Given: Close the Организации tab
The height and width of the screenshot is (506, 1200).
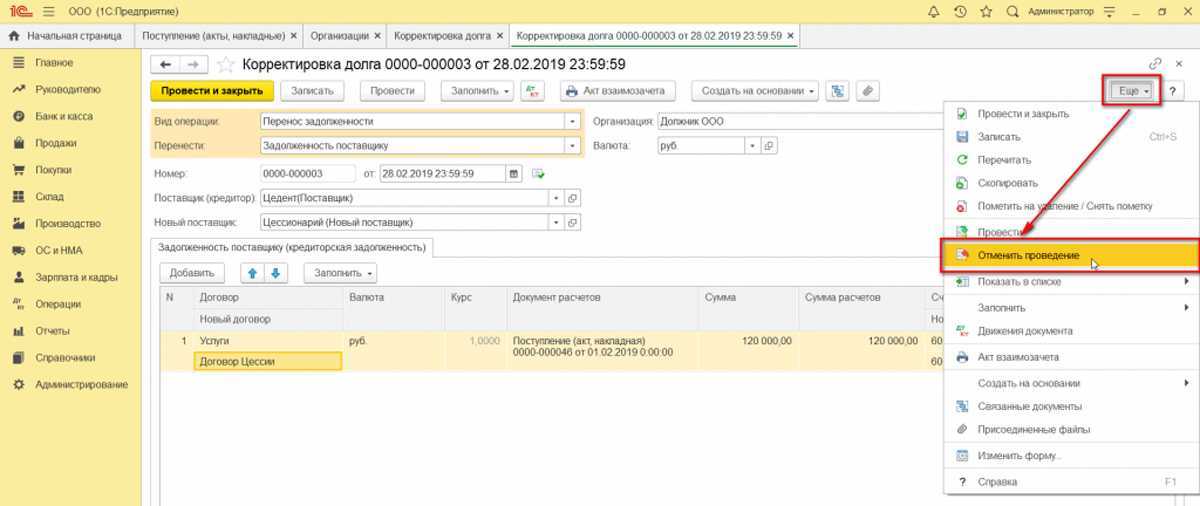Looking at the screenshot, I should (376, 35).
